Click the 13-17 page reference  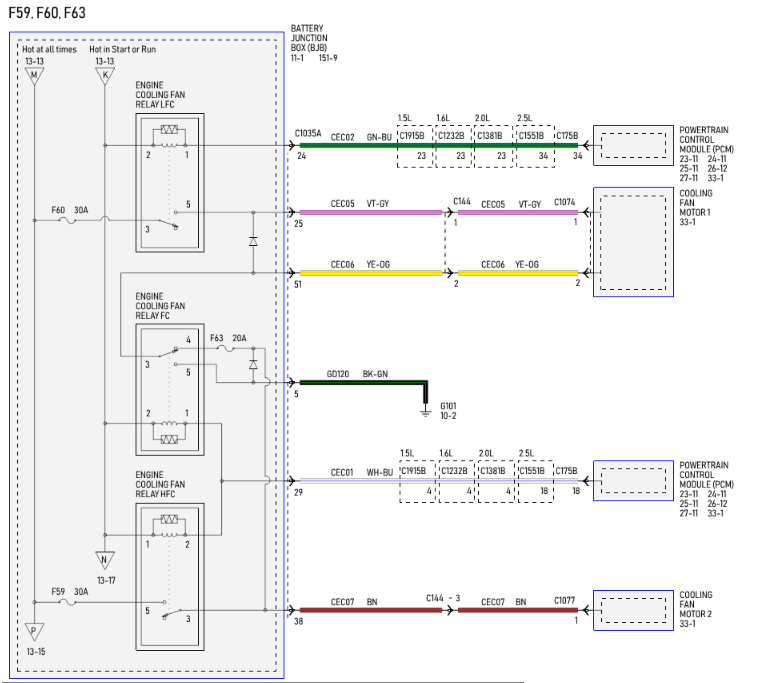click(x=106, y=580)
